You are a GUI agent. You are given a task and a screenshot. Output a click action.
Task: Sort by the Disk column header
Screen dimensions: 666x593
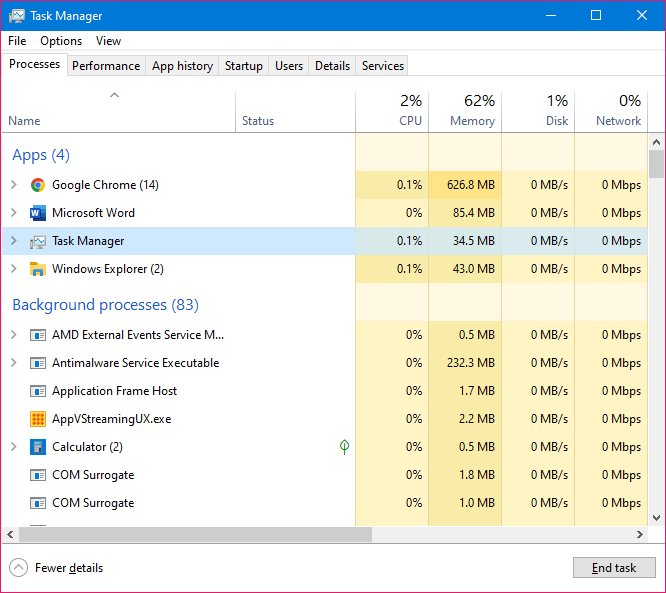[x=538, y=111]
